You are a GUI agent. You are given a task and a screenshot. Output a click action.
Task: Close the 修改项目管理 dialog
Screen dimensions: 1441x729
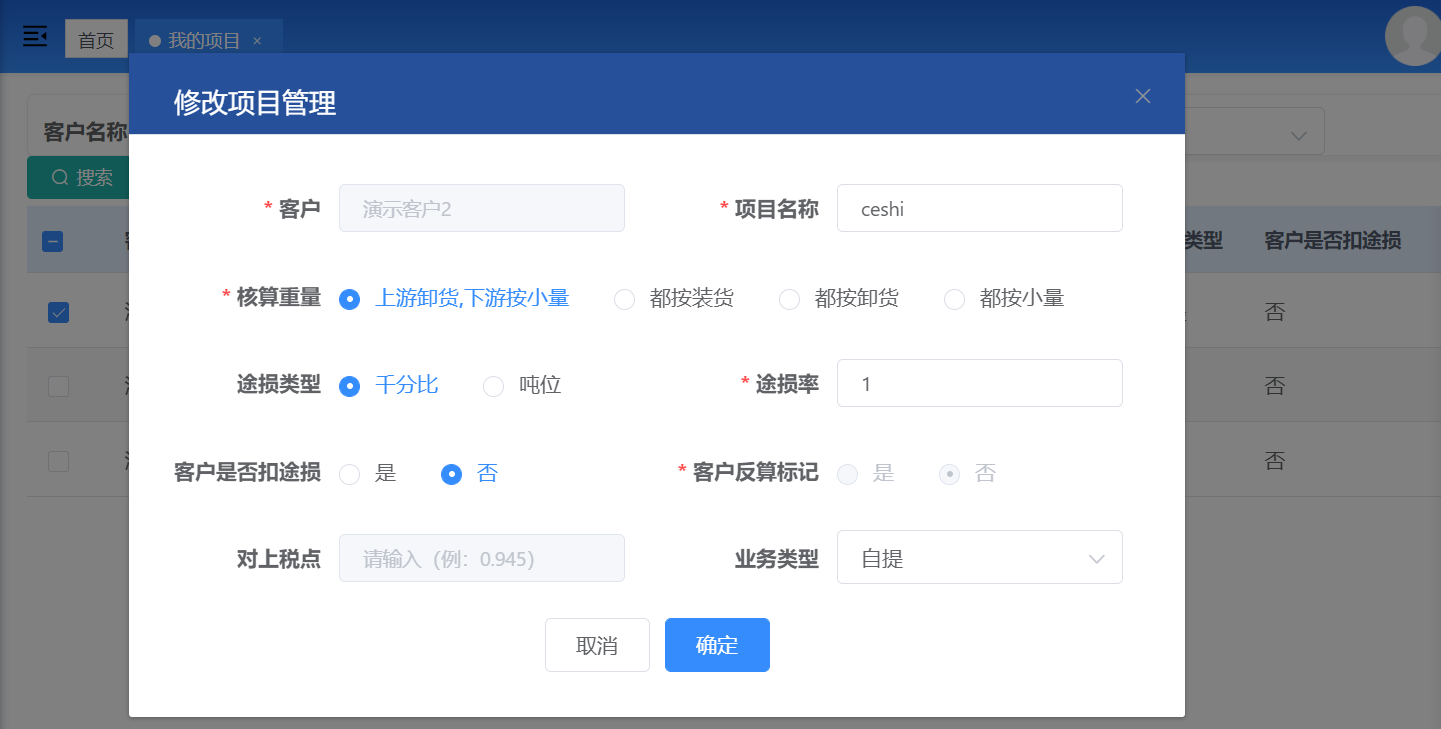tap(1143, 96)
